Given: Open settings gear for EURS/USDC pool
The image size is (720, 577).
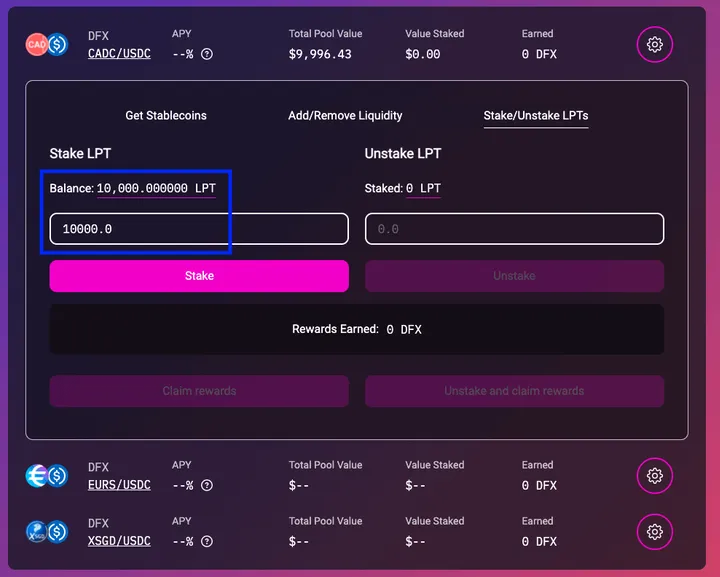Looking at the screenshot, I should click(655, 476).
